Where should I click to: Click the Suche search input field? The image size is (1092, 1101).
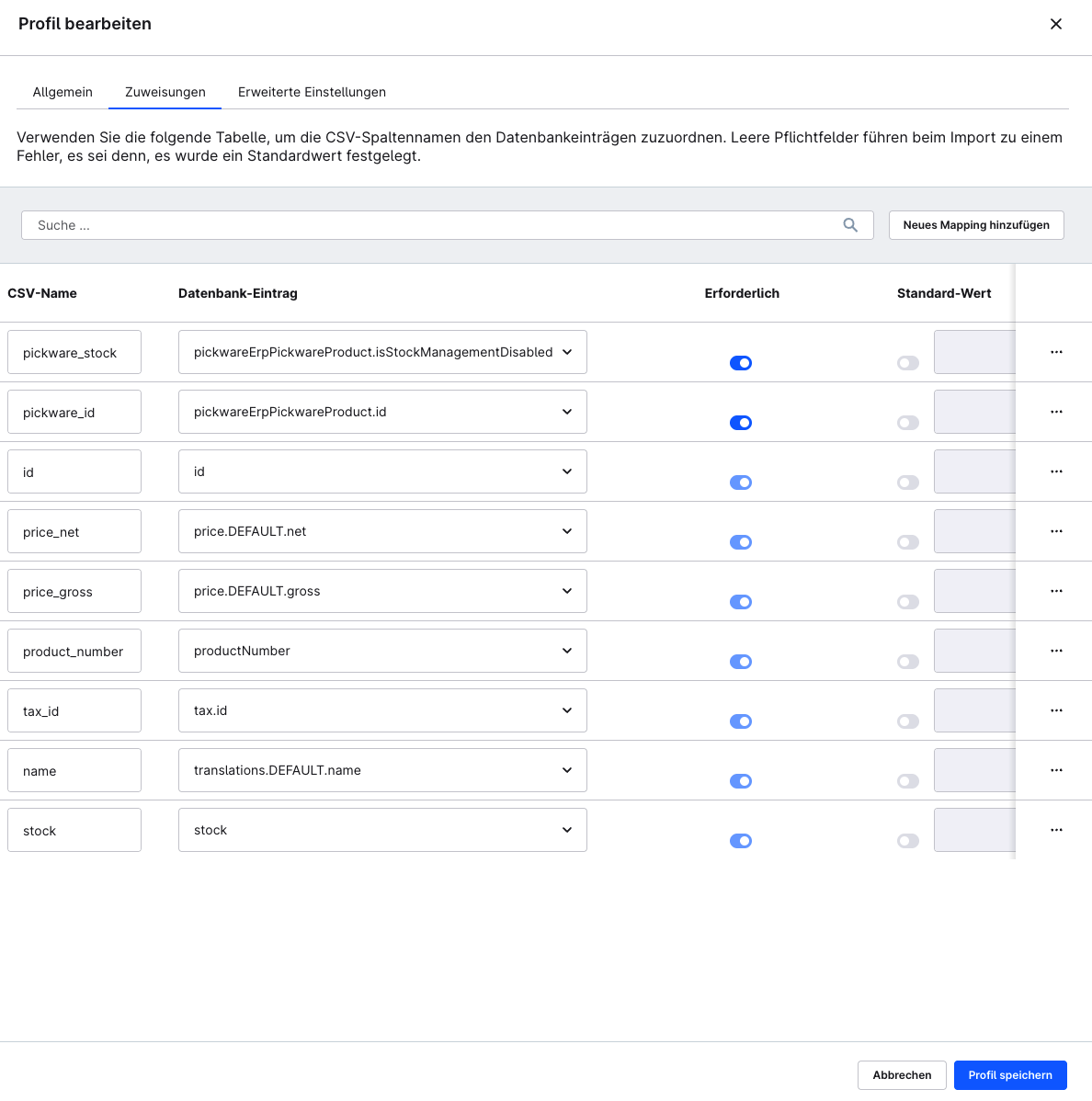[432, 225]
